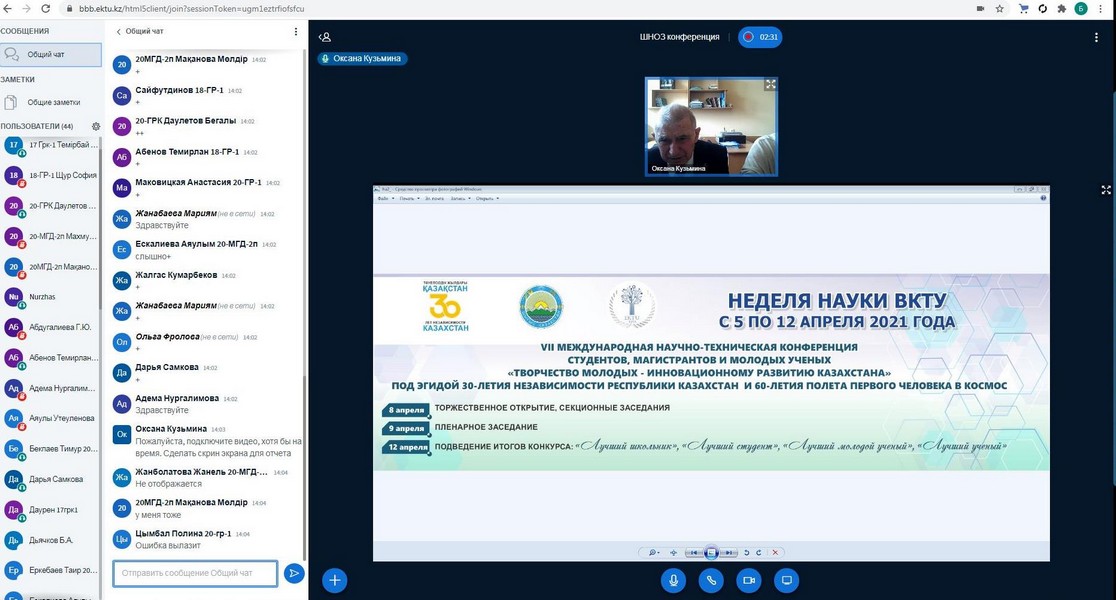1116x600 pixels.
Task: Click the photo viewer fit-to-window icon
Action: click(673, 552)
